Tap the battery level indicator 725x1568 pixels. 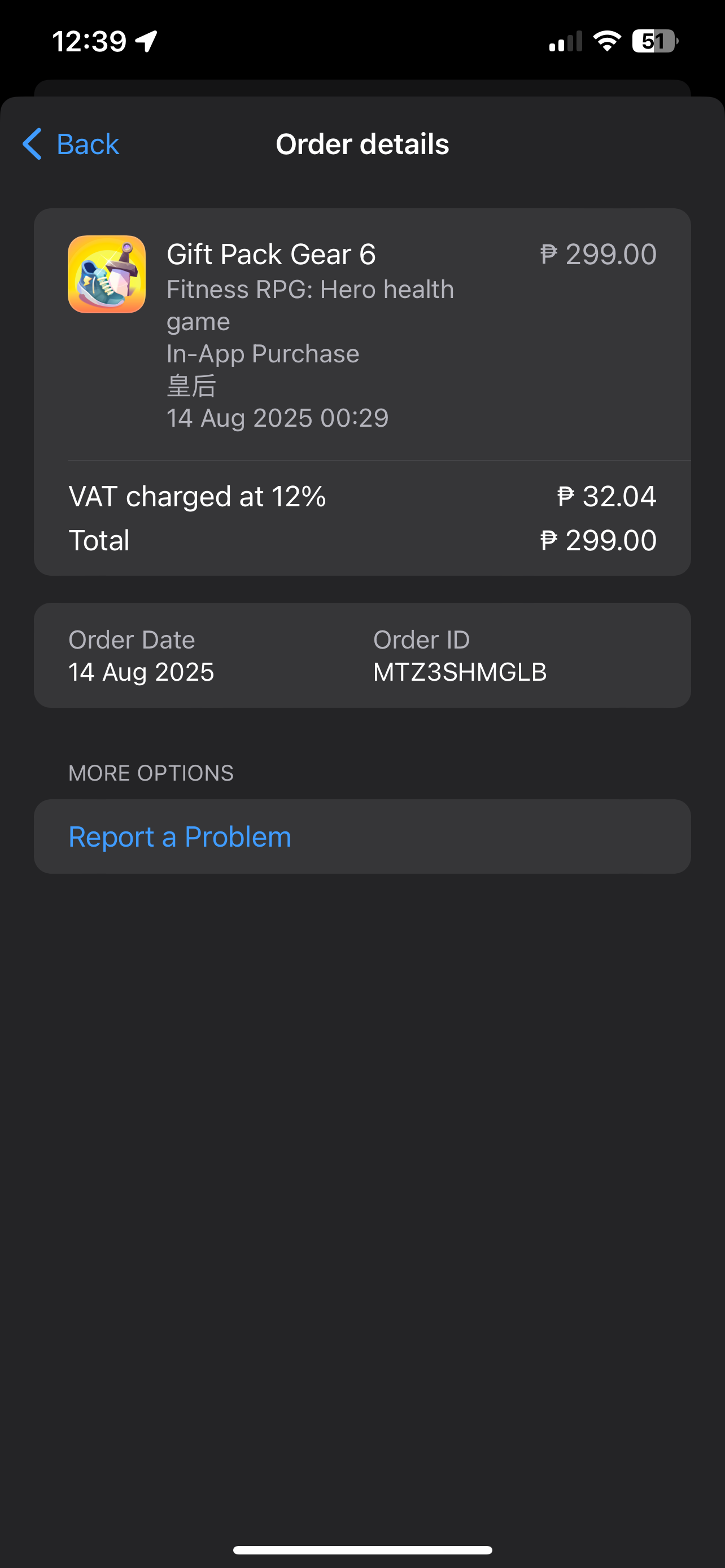click(x=654, y=41)
